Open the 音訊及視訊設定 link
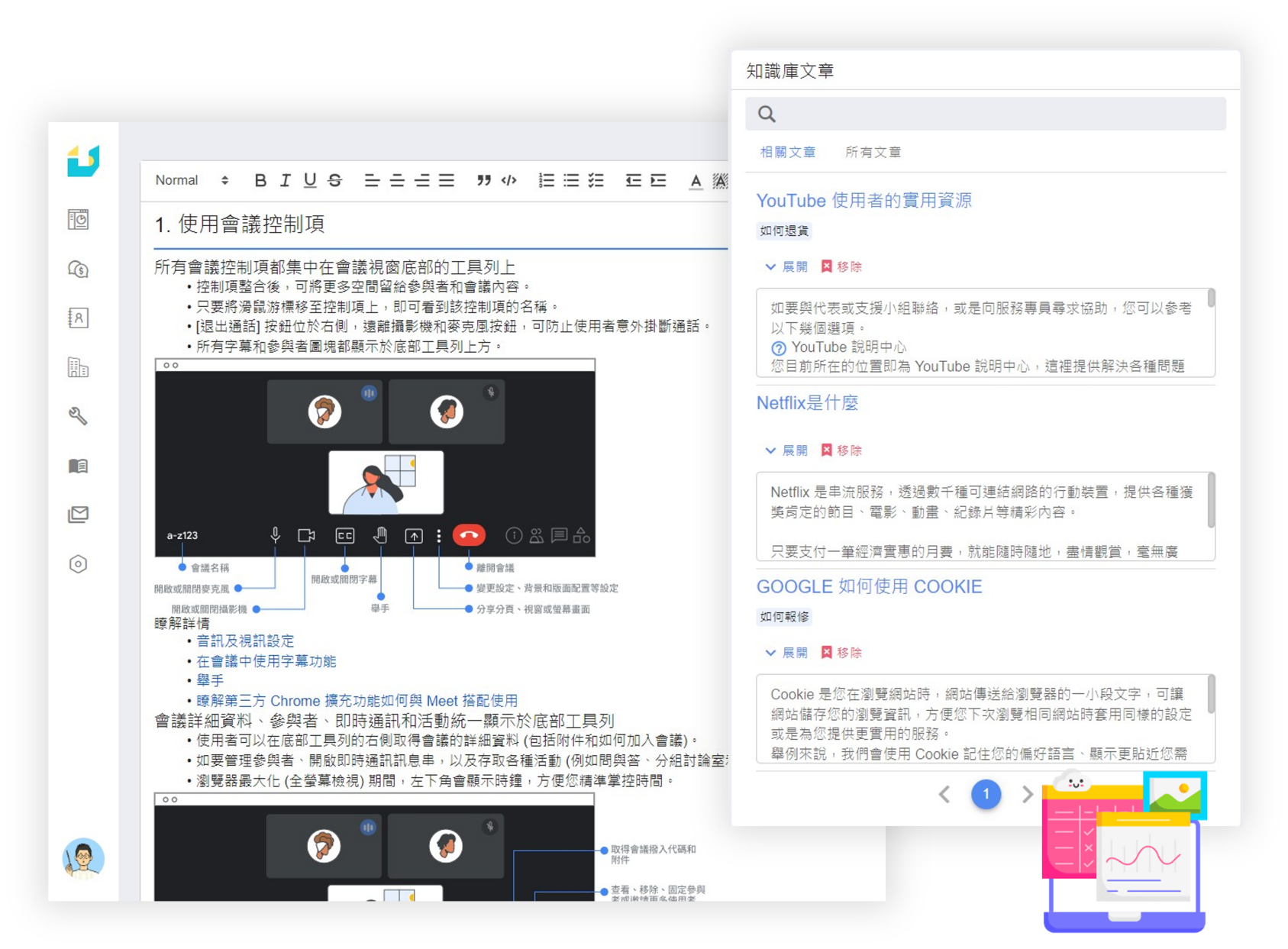This screenshot has width=1288, height=949. coord(245,641)
